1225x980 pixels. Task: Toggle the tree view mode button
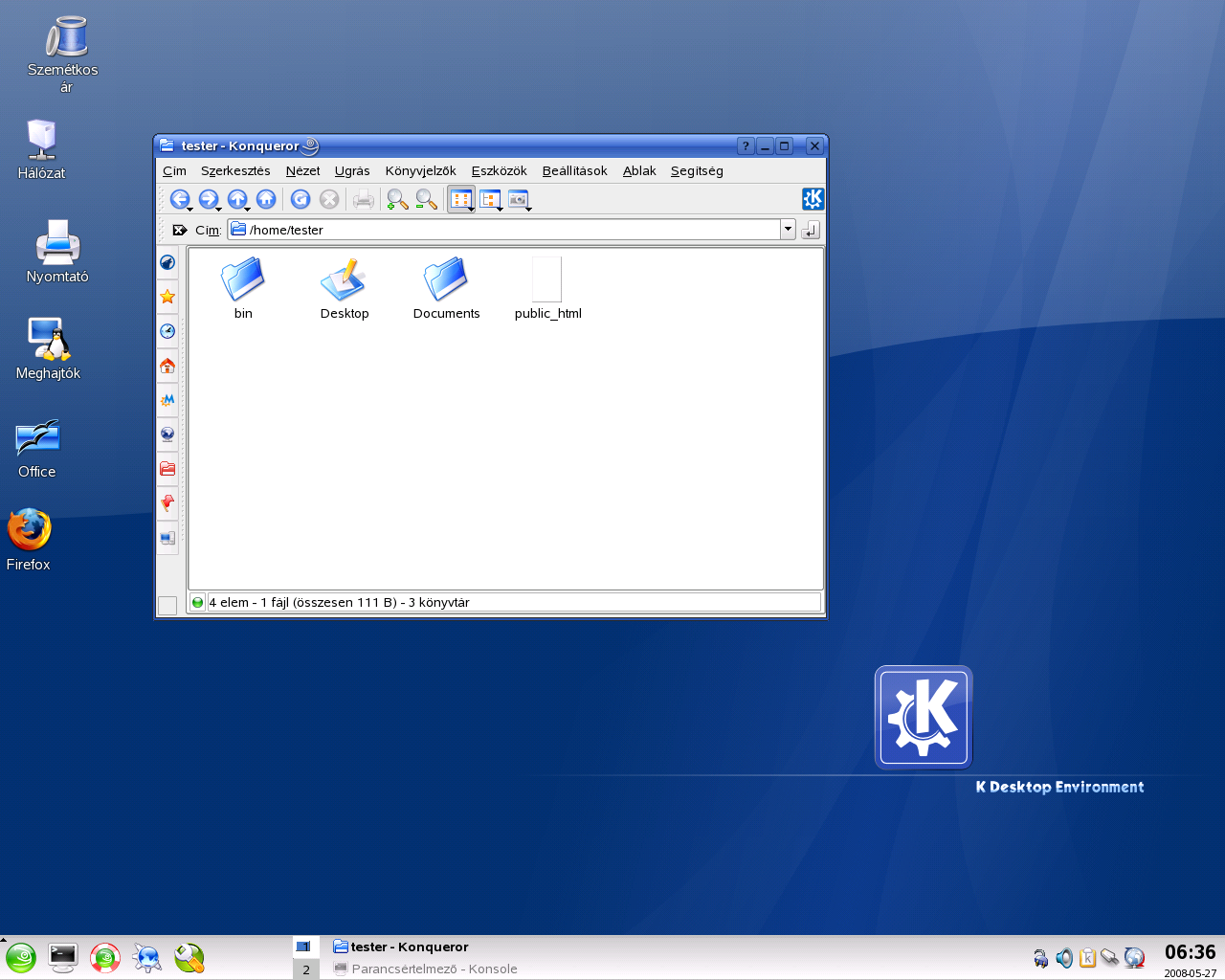pos(489,199)
